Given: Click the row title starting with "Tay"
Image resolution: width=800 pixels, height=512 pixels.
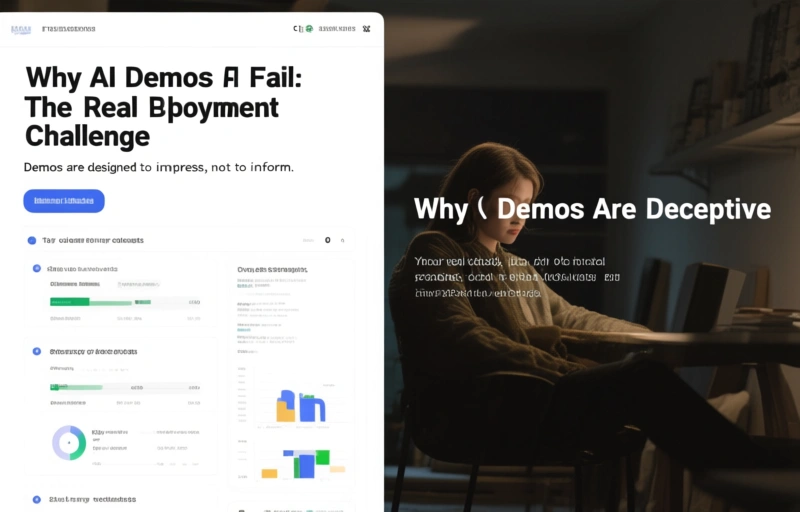Looking at the screenshot, I should 93,240.
